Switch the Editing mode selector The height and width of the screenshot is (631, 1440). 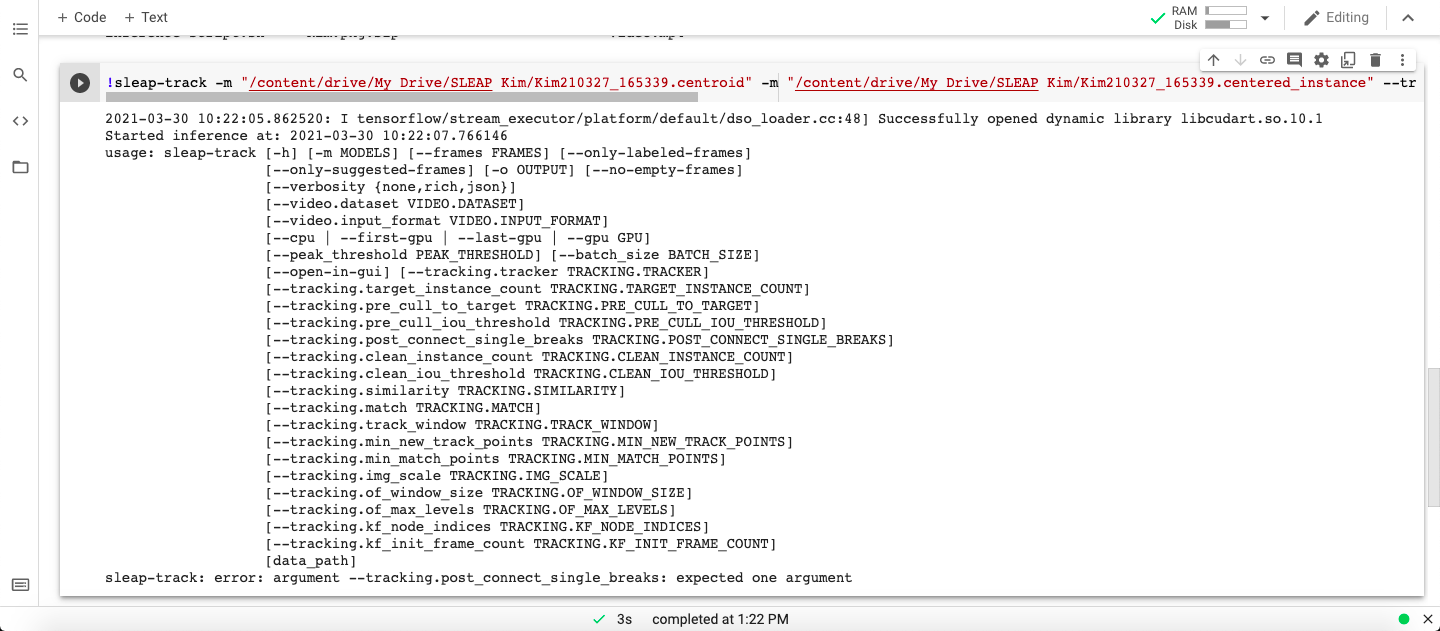click(1337, 17)
